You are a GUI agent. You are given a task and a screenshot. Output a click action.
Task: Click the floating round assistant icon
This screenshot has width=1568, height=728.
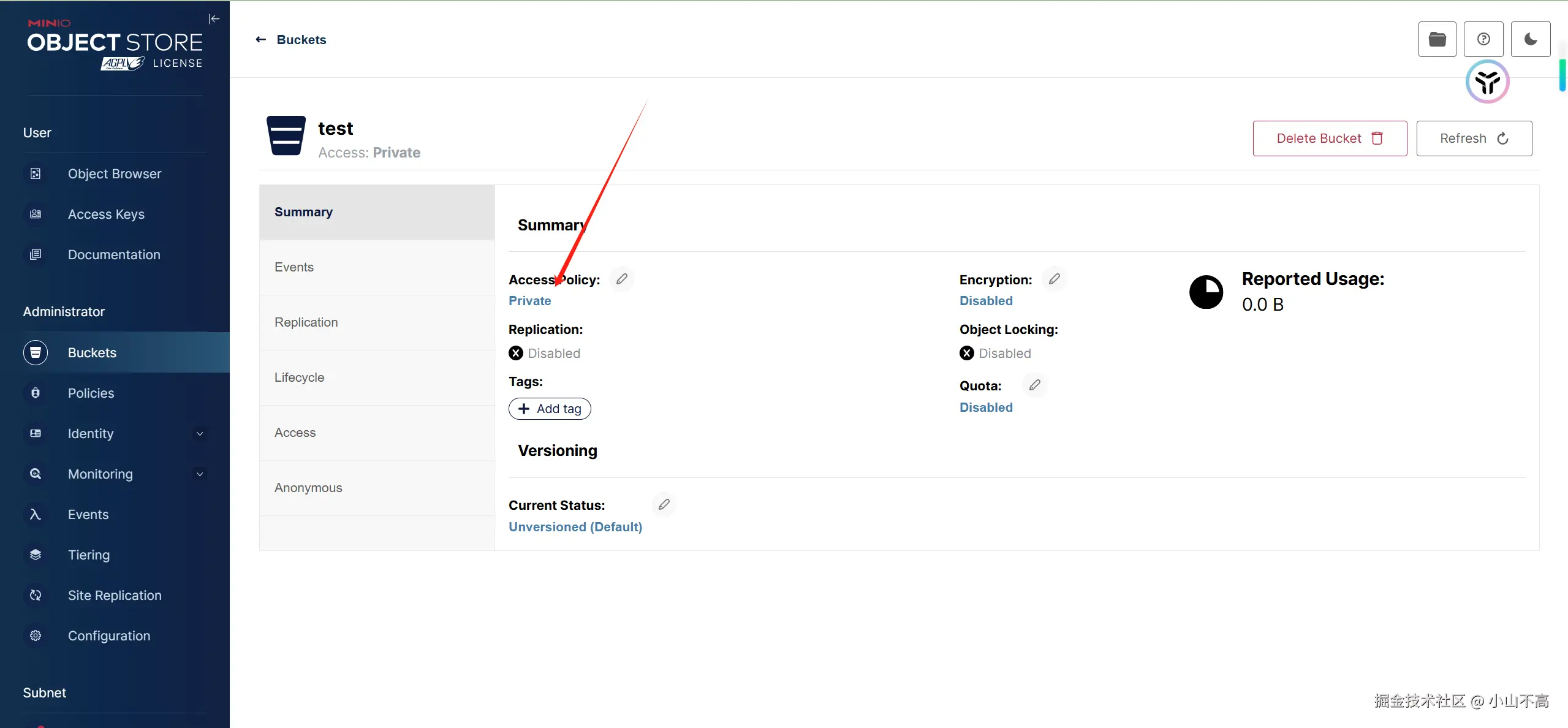[1487, 82]
